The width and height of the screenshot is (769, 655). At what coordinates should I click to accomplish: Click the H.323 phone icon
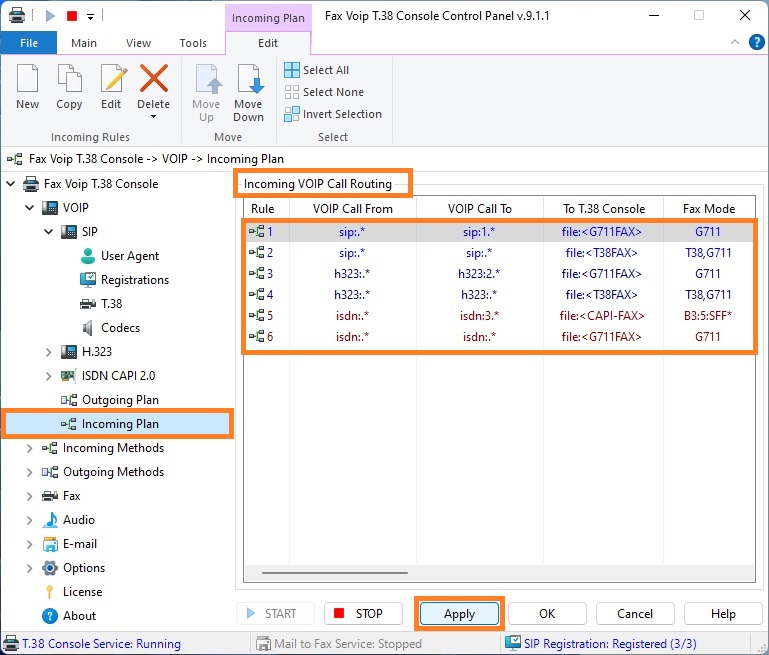(69, 352)
